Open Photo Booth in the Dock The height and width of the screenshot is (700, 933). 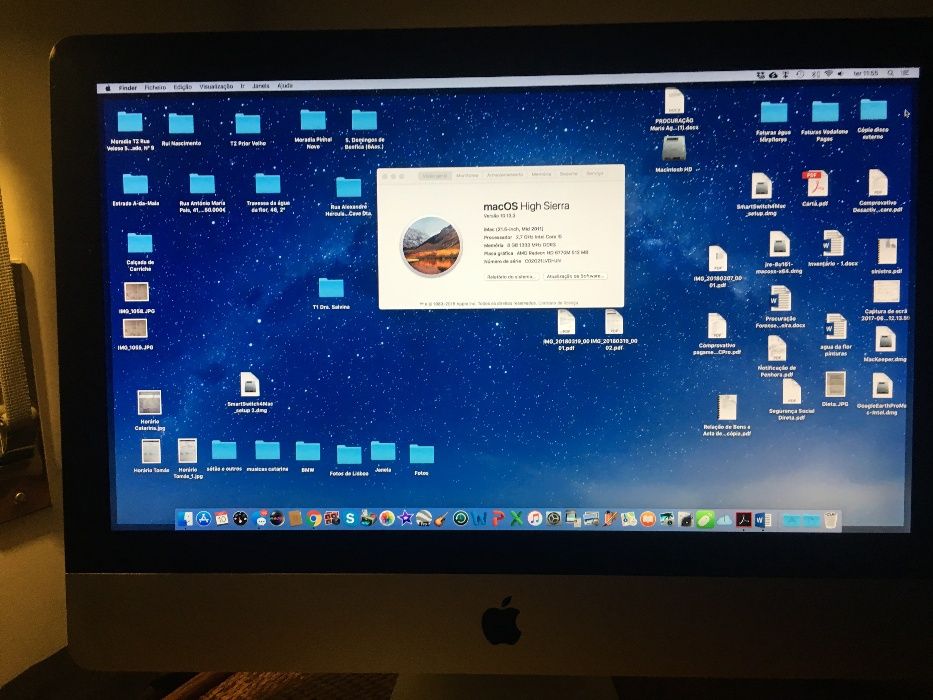tap(332, 519)
